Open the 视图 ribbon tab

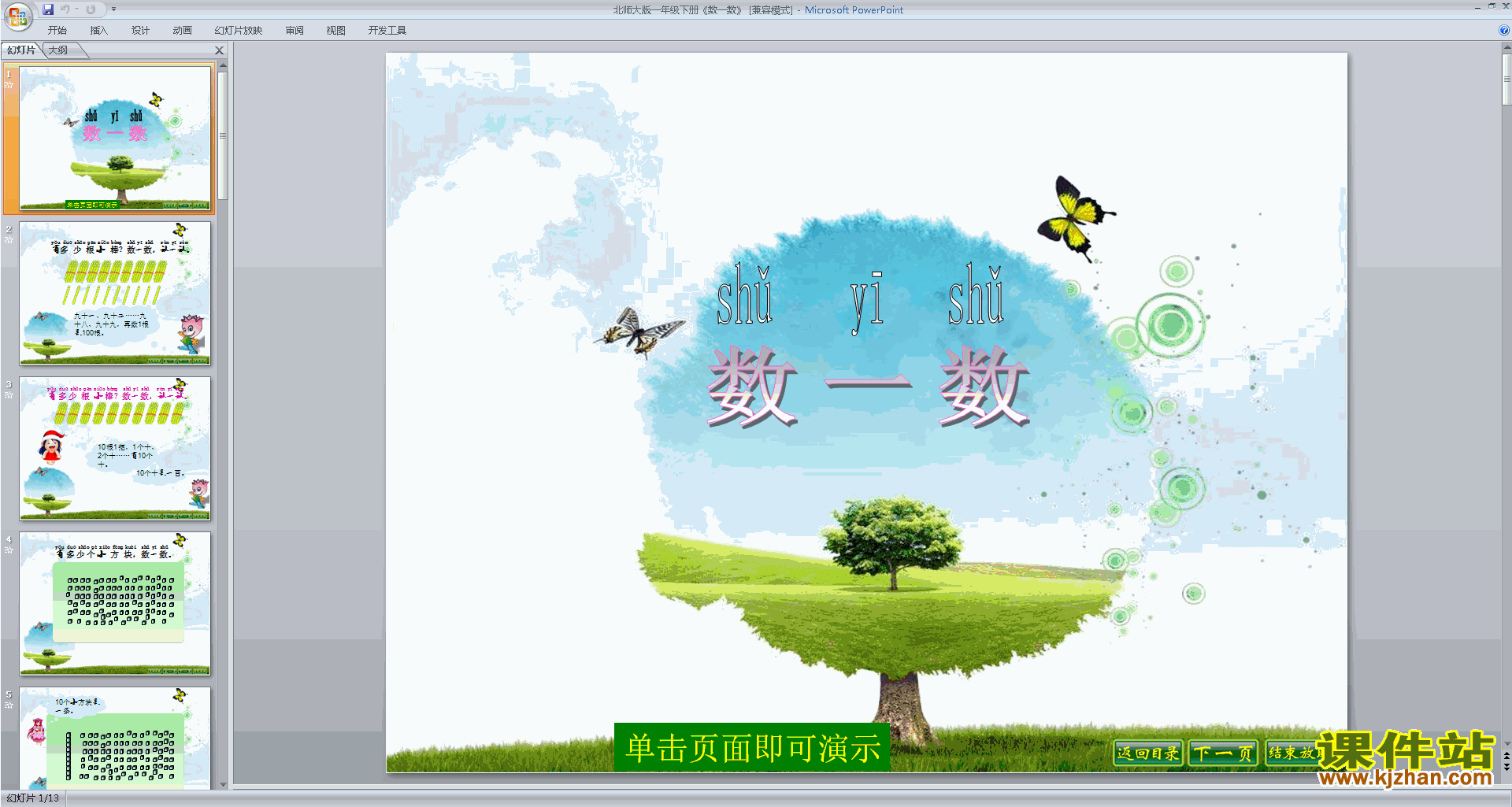click(336, 31)
